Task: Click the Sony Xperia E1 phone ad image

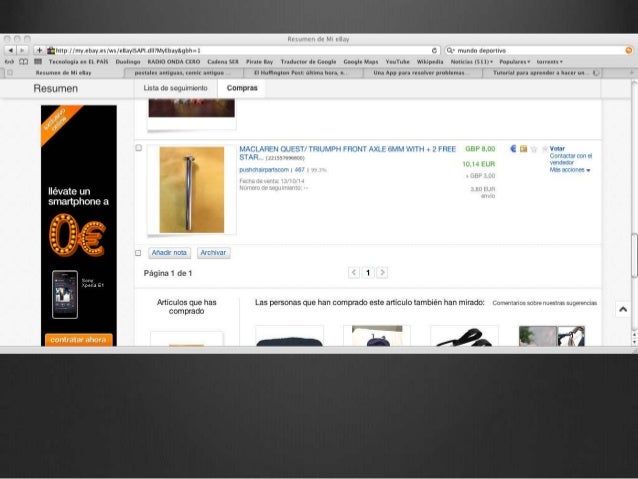Action: (x=65, y=294)
